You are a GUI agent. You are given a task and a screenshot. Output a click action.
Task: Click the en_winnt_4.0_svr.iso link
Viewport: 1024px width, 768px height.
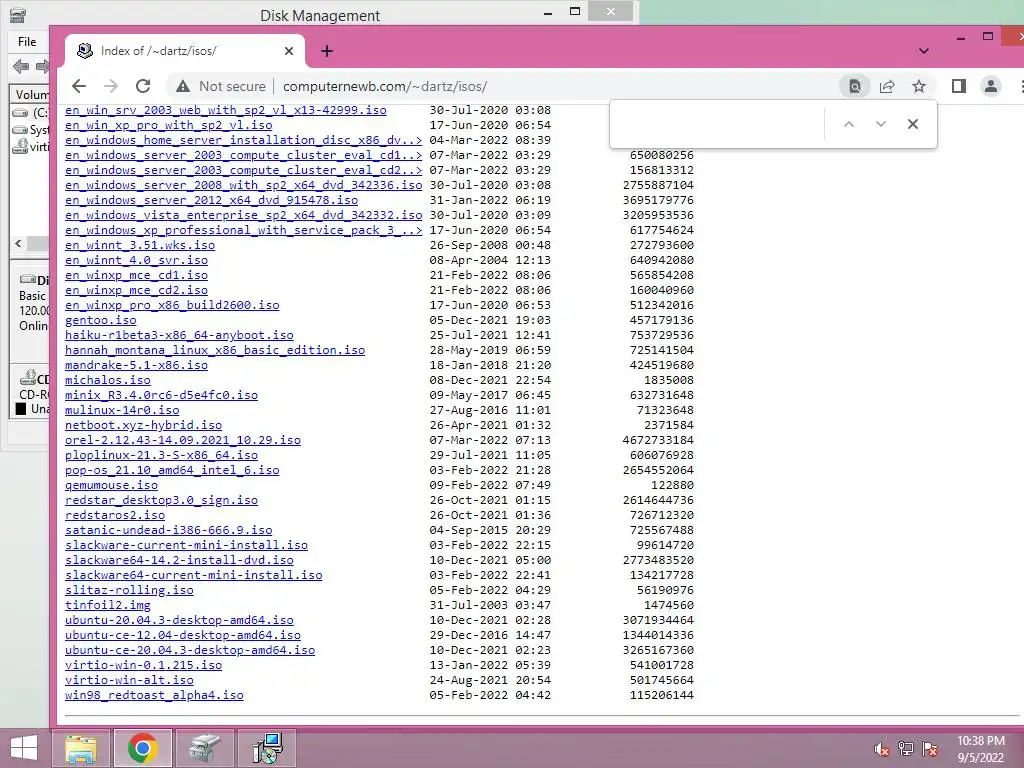(136, 260)
